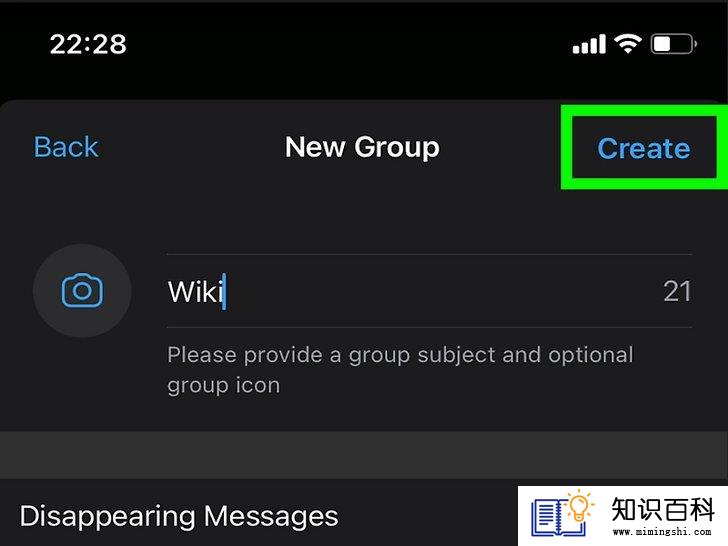Click the word Wiki in subject field

pos(195,292)
